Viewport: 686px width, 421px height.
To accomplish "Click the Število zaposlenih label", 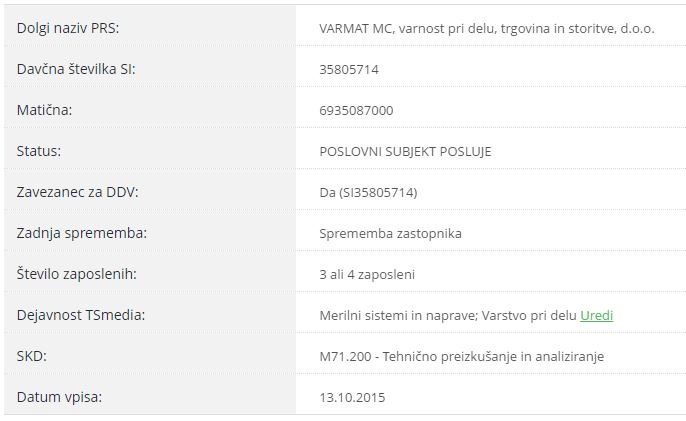I will 76,274.
